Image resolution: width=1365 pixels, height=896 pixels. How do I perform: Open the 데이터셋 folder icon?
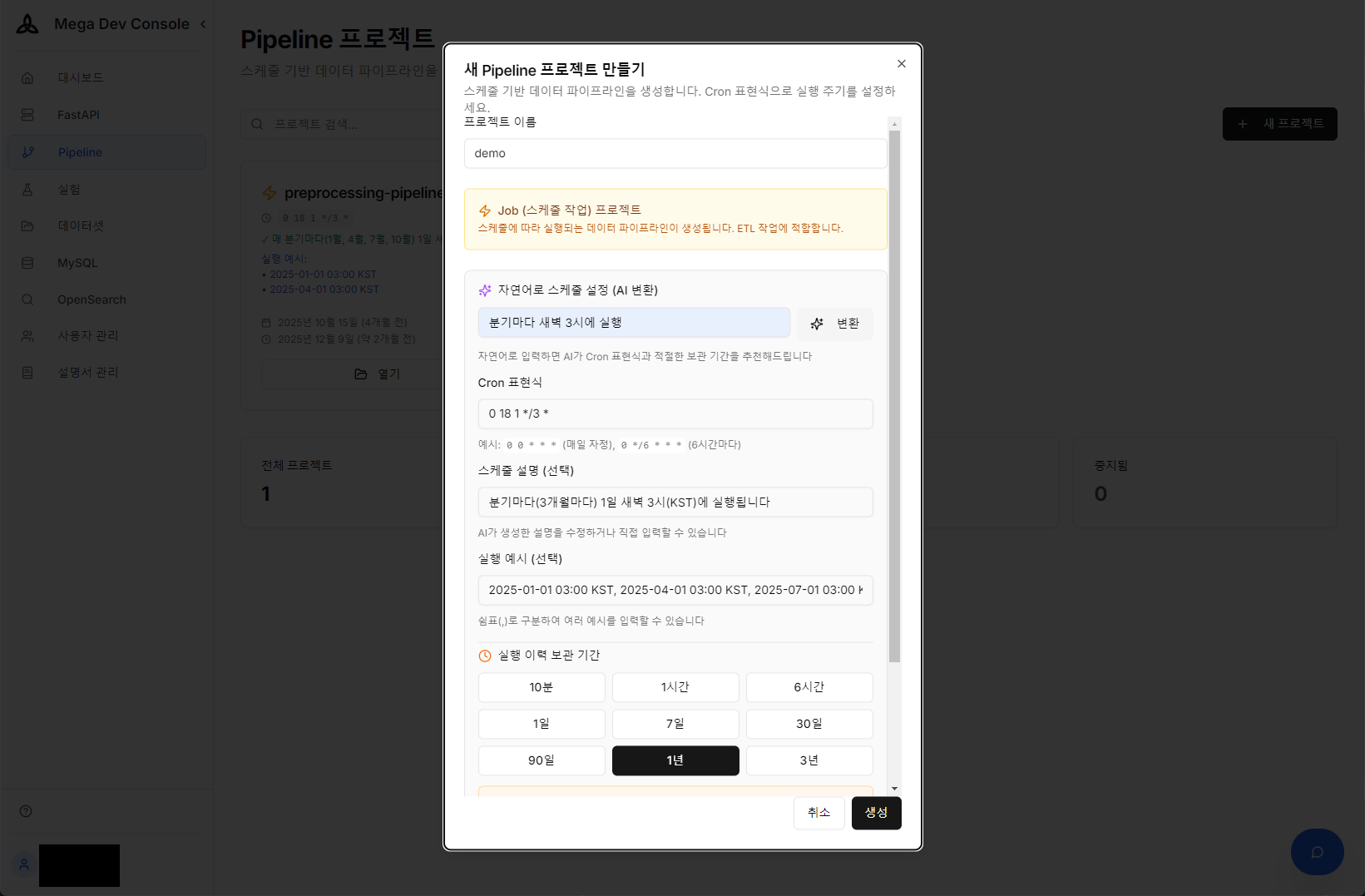click(x=27, y=225)
